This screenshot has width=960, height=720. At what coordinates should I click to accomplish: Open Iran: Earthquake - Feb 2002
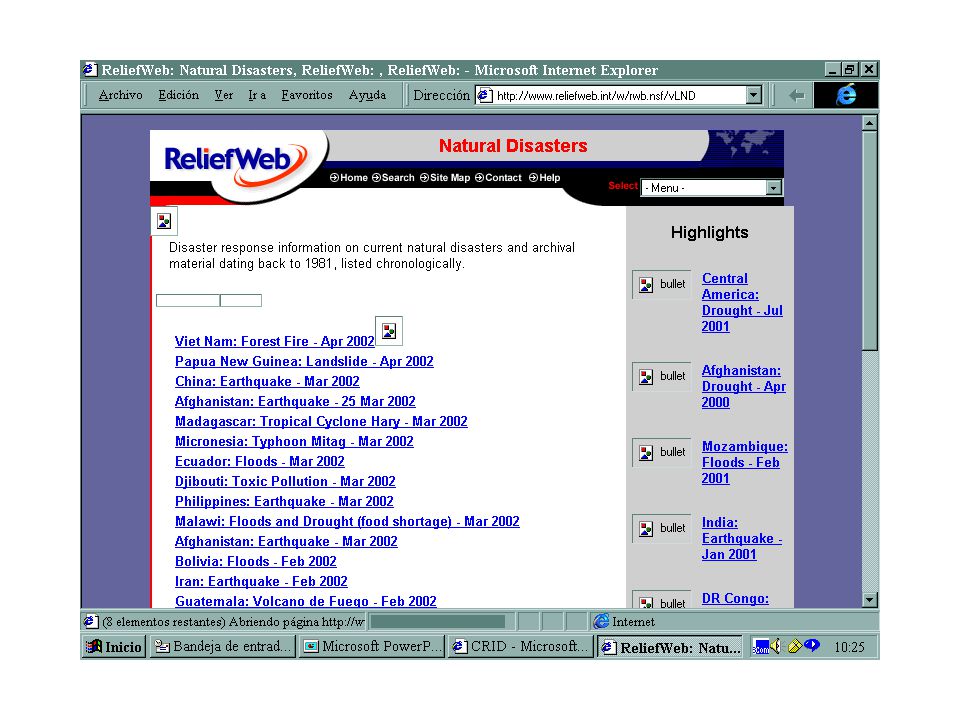261,582
